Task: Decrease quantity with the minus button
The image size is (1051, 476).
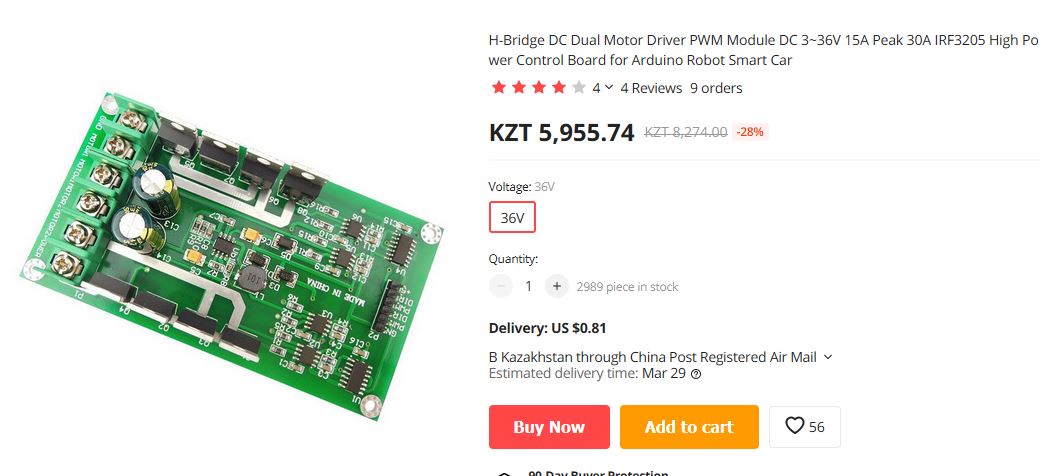Action: 501,286
